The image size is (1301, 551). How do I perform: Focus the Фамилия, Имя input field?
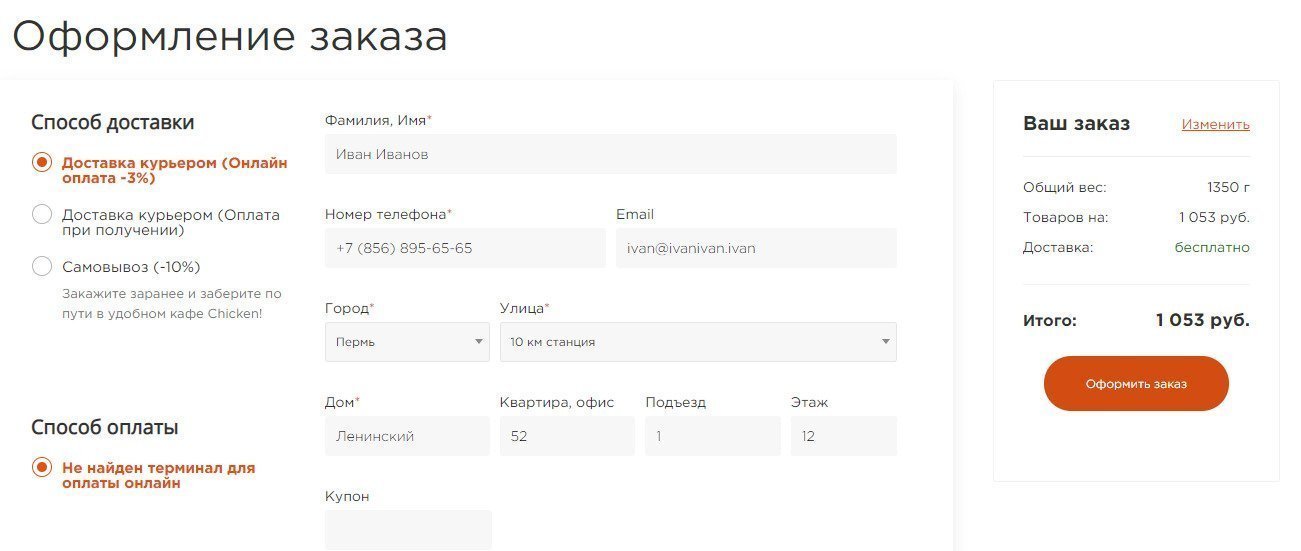610,155
